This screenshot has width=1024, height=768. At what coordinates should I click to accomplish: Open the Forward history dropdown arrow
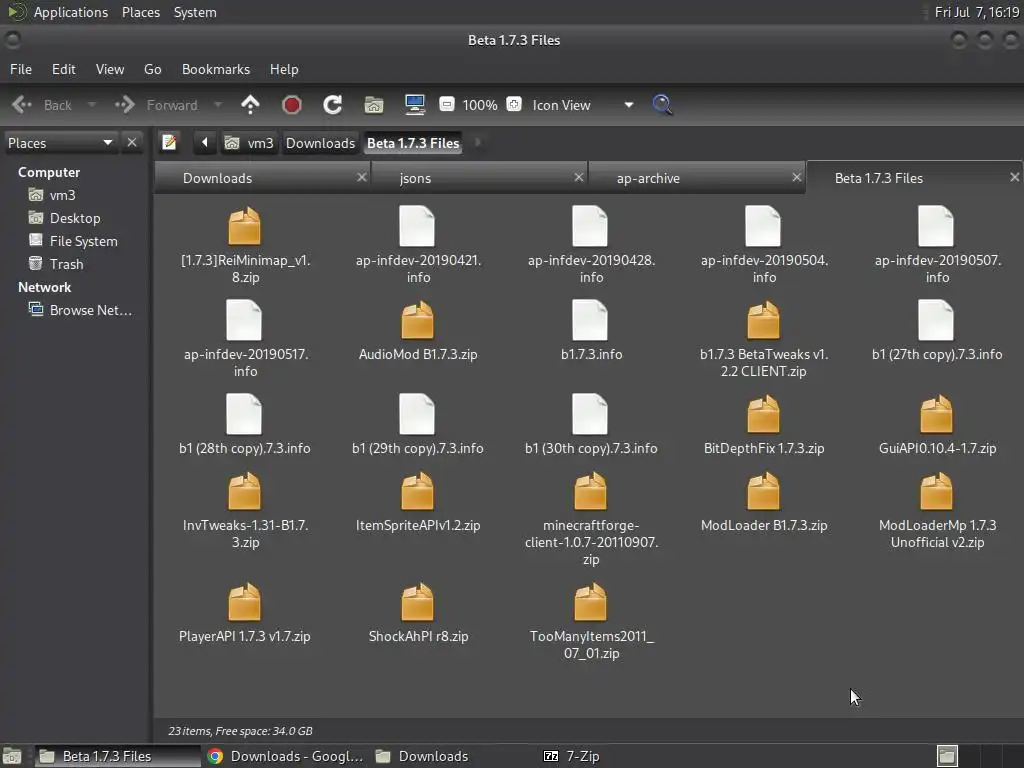click(x=218, y=104)
